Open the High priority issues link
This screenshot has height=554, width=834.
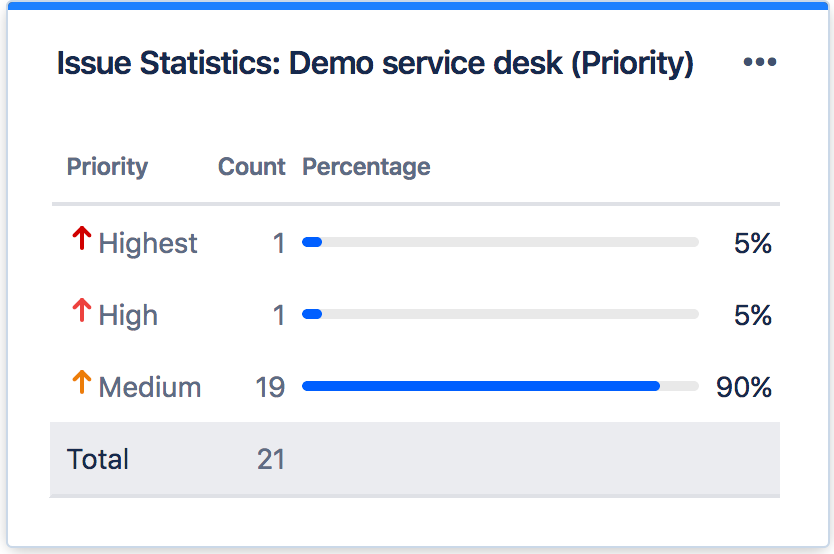point(128,315)
